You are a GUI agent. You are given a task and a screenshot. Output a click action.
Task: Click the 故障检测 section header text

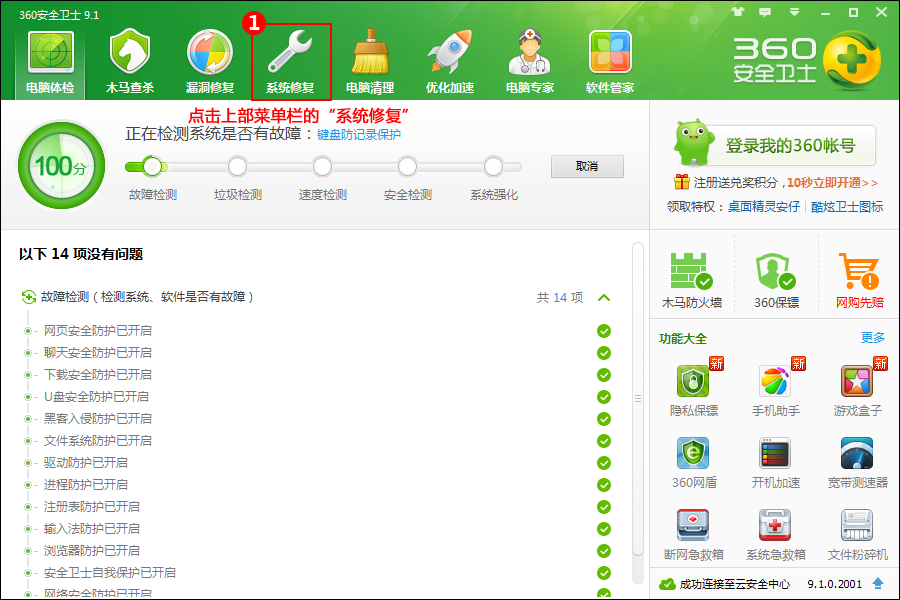(147, 297)
